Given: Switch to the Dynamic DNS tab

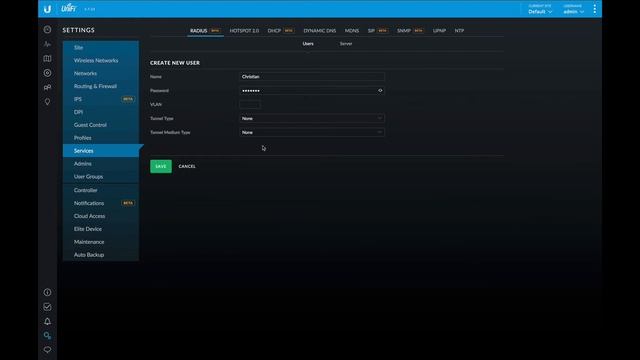Looking at the screenshot, I should point(320,31).
